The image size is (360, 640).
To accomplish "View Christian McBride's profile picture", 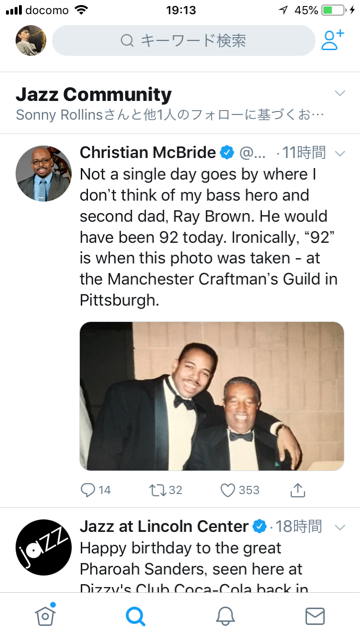I will (x=43, y=173).
